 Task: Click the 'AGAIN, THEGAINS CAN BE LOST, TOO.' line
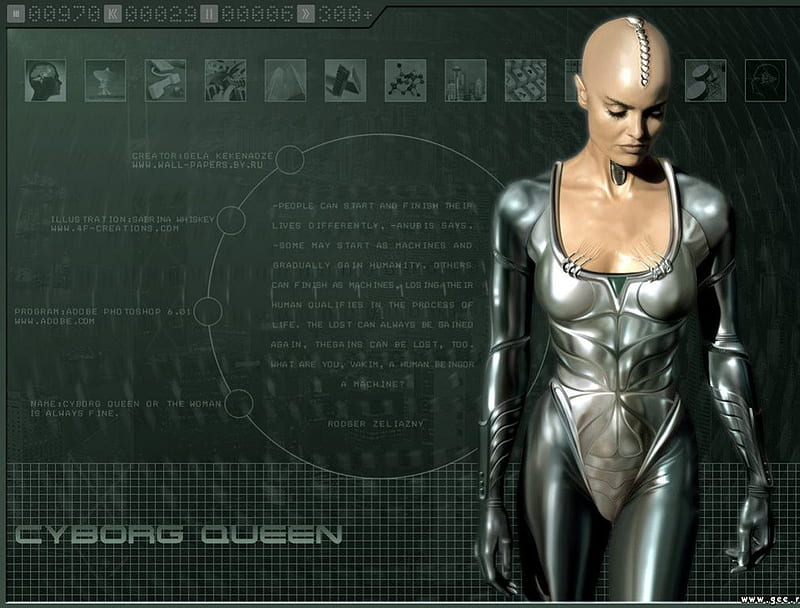pos(372,345)
